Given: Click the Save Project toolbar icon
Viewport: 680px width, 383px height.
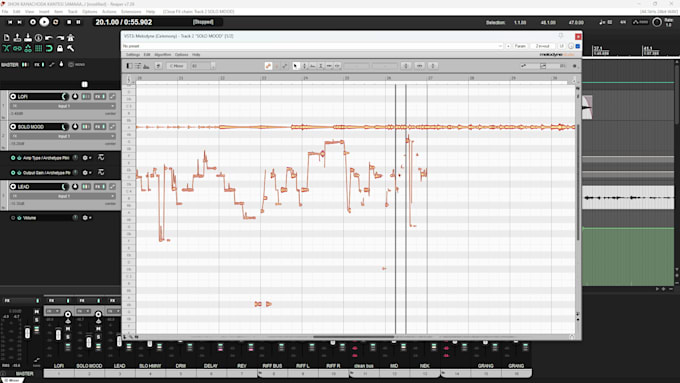Looking at the screenshot, I should (x=28, y=38).
